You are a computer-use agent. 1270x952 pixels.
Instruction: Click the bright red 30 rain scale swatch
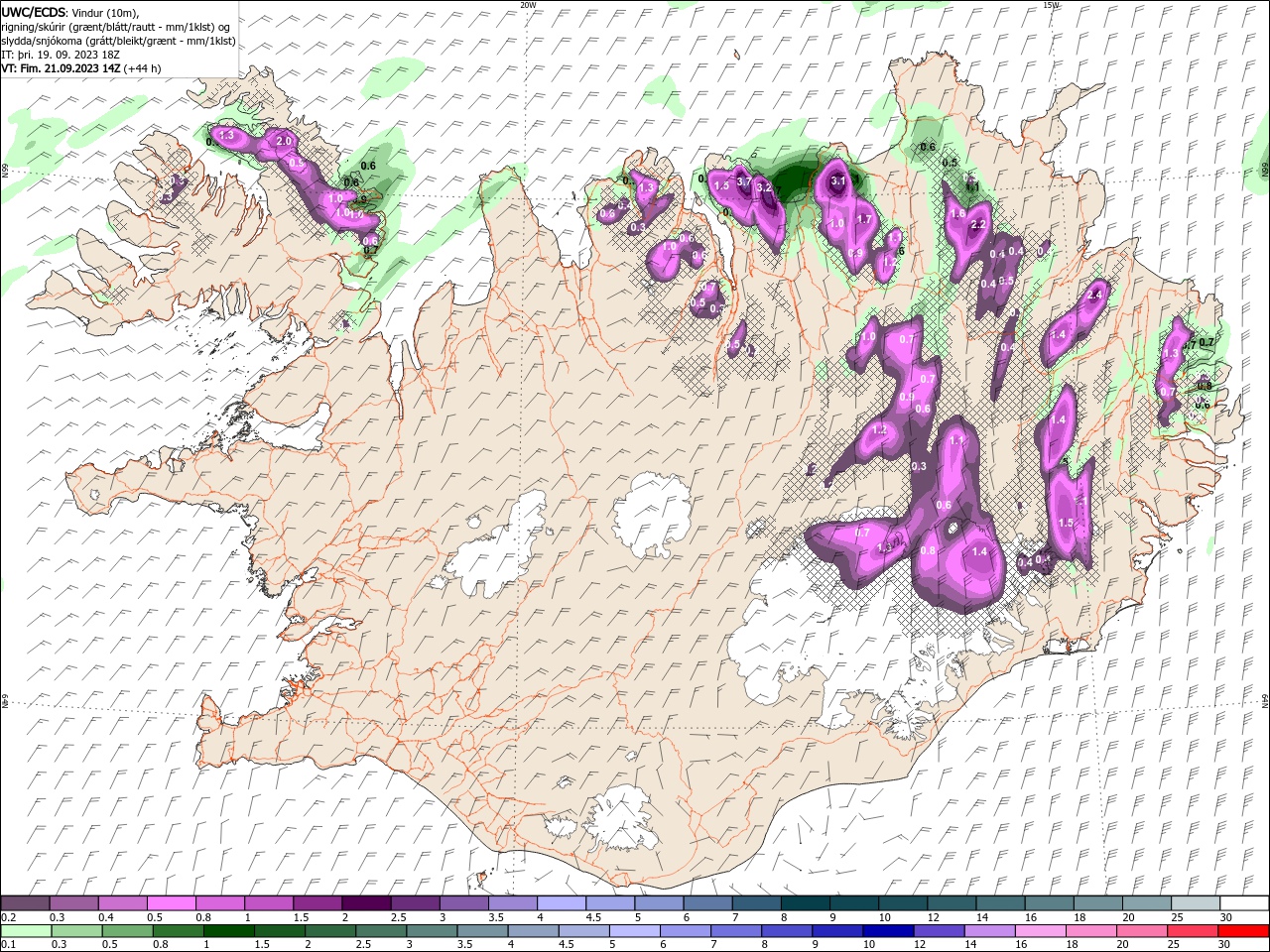pos(1242,931)
